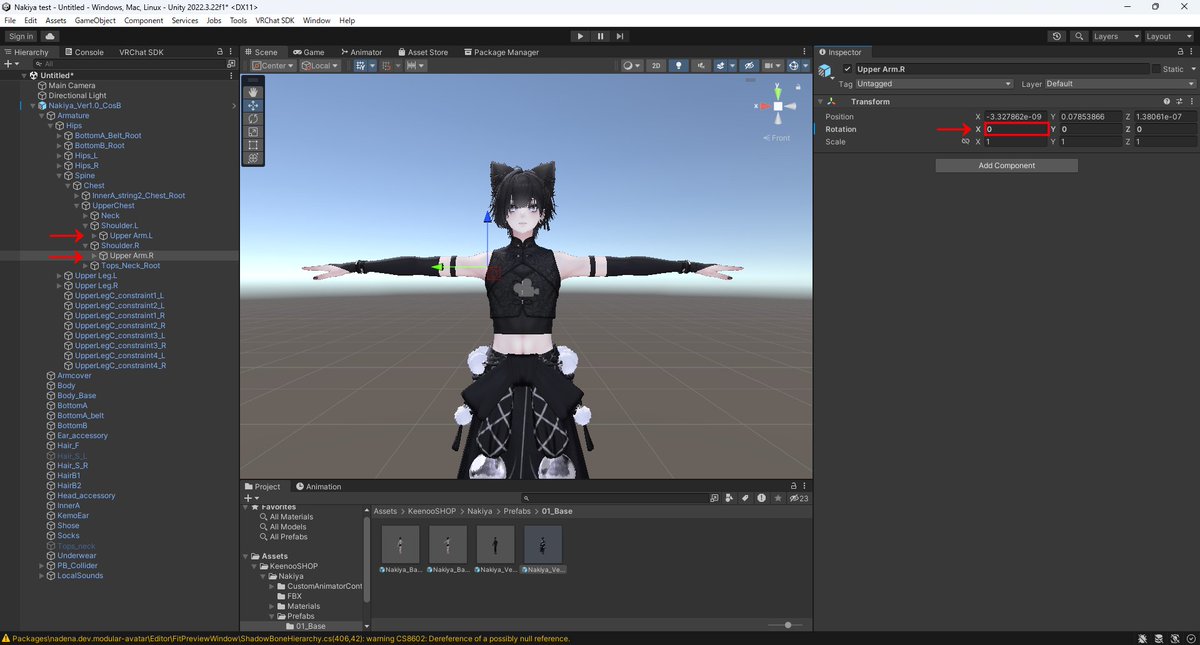Open the global search magnifier
1200x645 pixels.
[1077, 36]
